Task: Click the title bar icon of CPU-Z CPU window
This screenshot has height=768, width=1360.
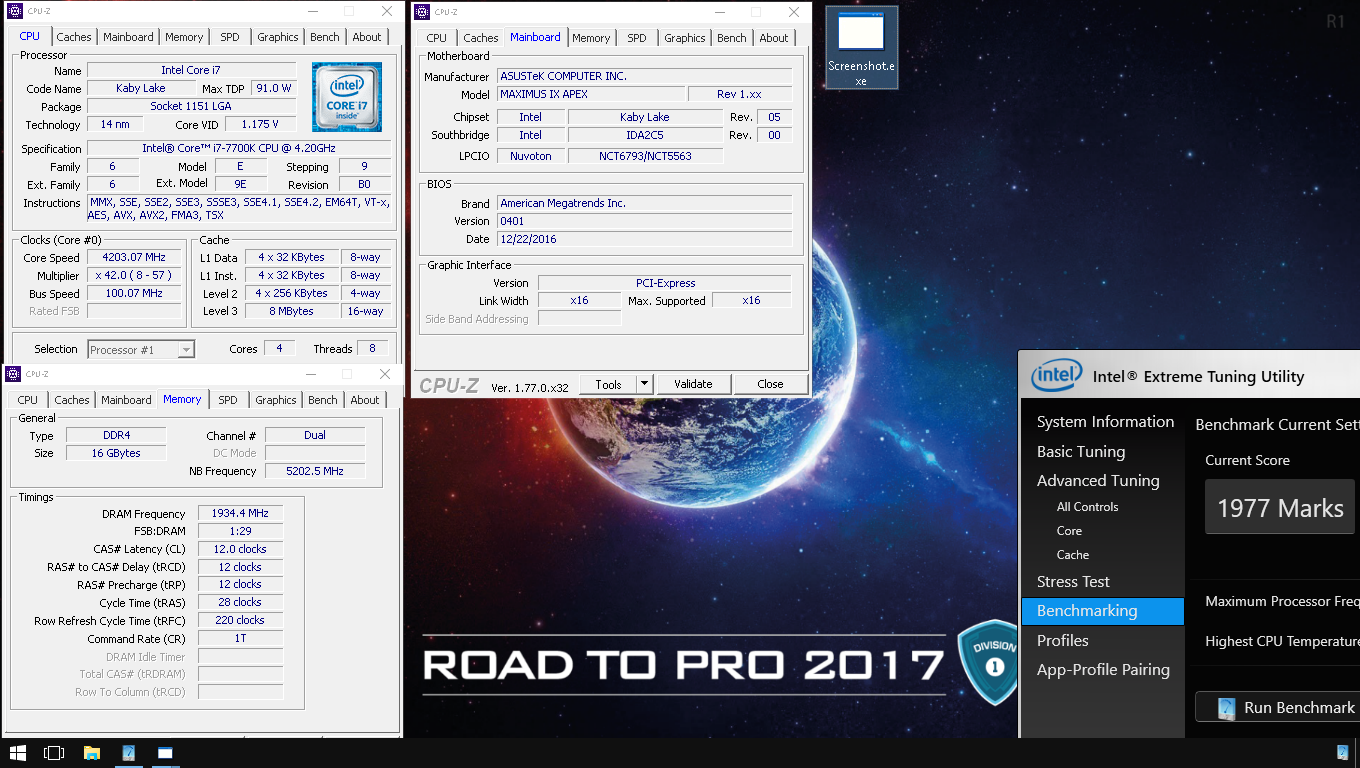Action: point(13,12)
